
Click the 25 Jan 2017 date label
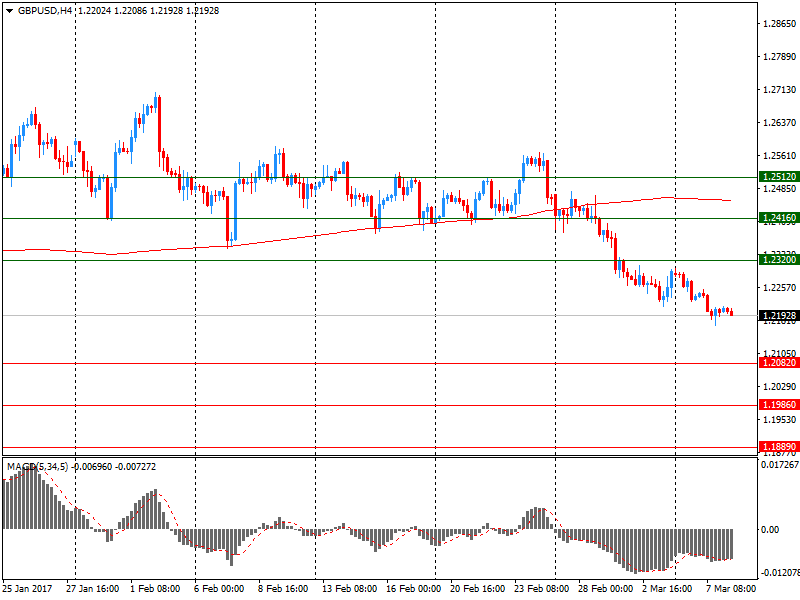27,589
